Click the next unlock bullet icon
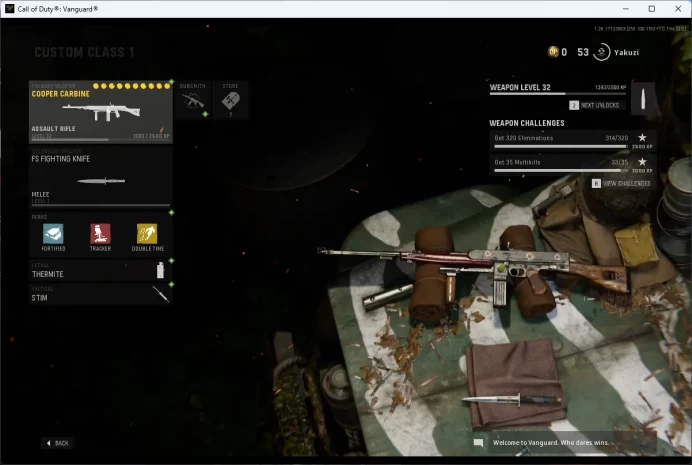Image resolution: width=692 pixels, height=465 pixels. 643,98
